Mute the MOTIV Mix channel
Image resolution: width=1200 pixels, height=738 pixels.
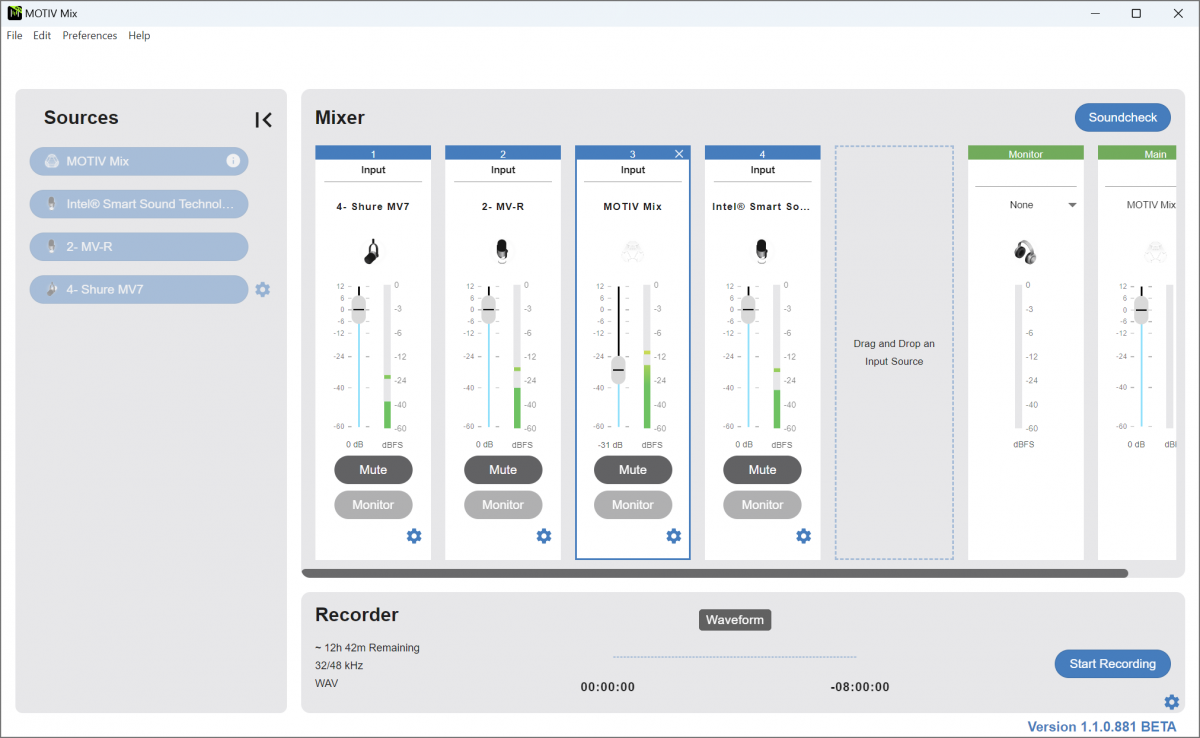coord(633,470)
